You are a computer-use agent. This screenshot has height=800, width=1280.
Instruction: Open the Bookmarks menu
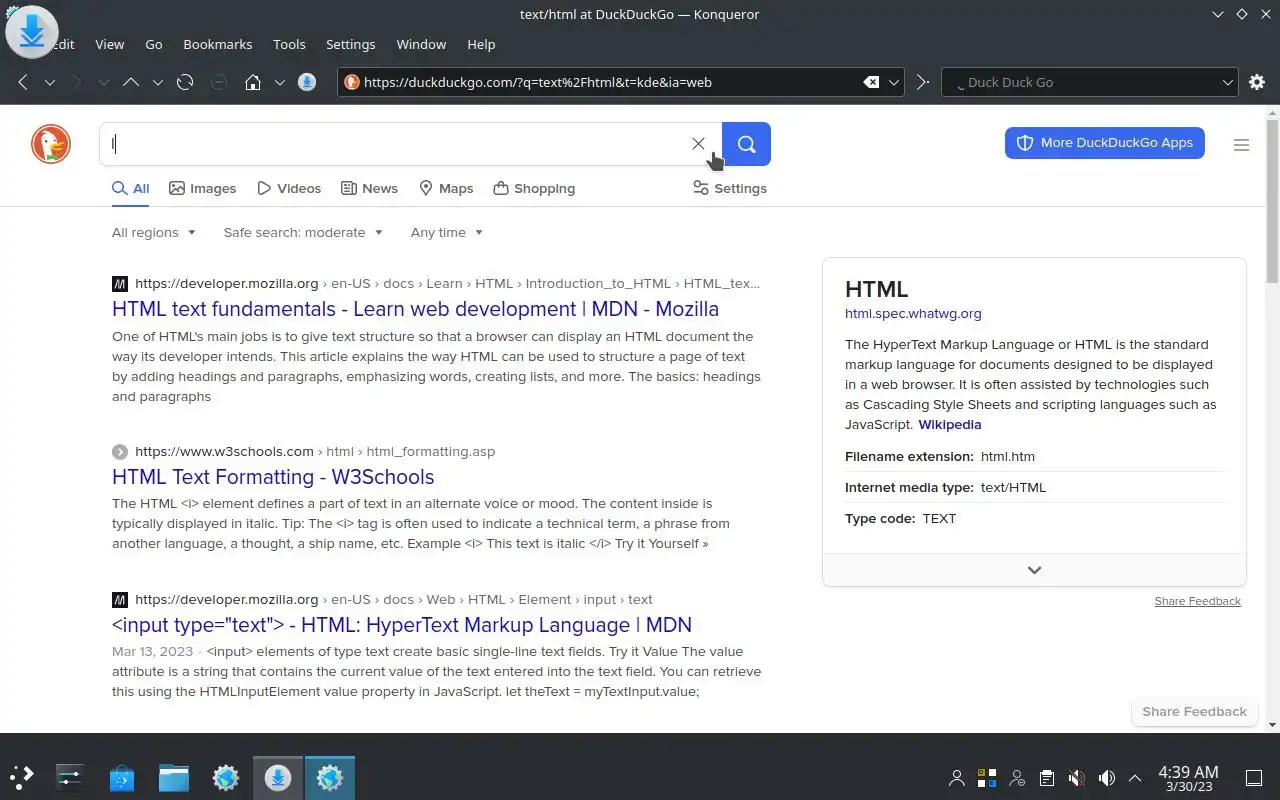click(x=218, y=44)
